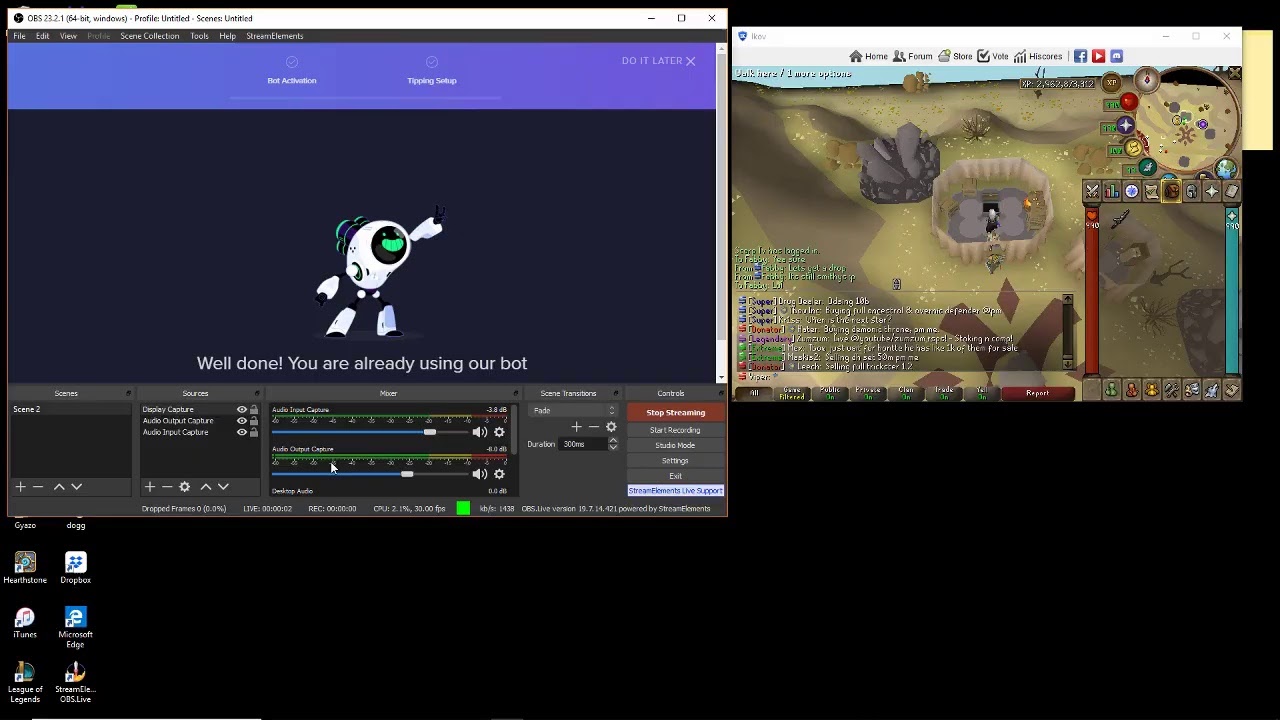Undock the Scene Transitions panel
The height and width of the screenshot is (720, 1280).
click(x=615, y=393)
